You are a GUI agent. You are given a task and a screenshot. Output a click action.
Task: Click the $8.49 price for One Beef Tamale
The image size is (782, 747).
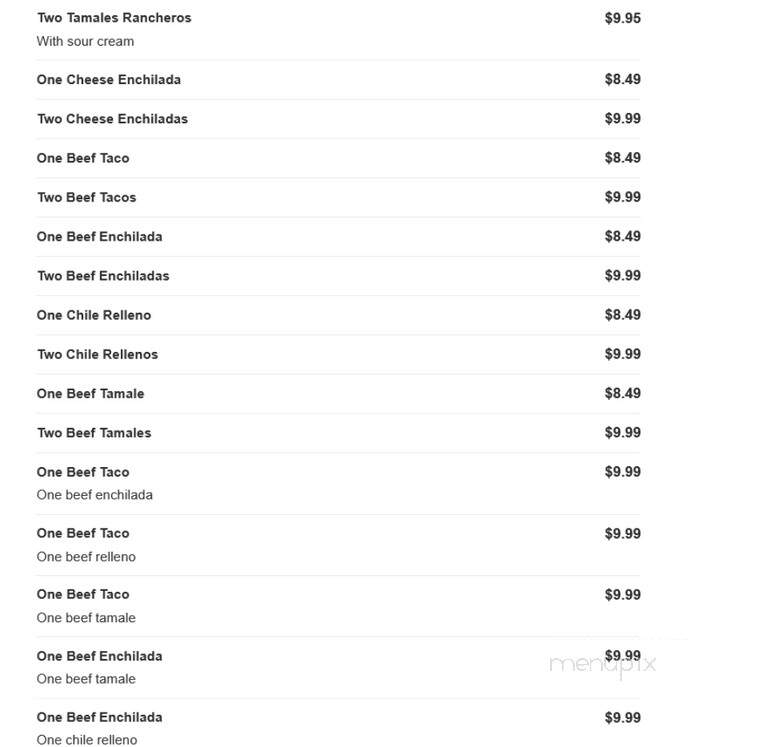click(x=622, y=393)
